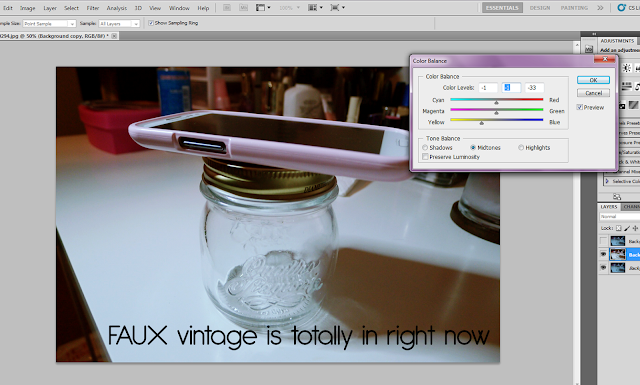Click the Yellow-Blue slider handle
Viewport: 640px width, 385px height.
pos(482,123)
